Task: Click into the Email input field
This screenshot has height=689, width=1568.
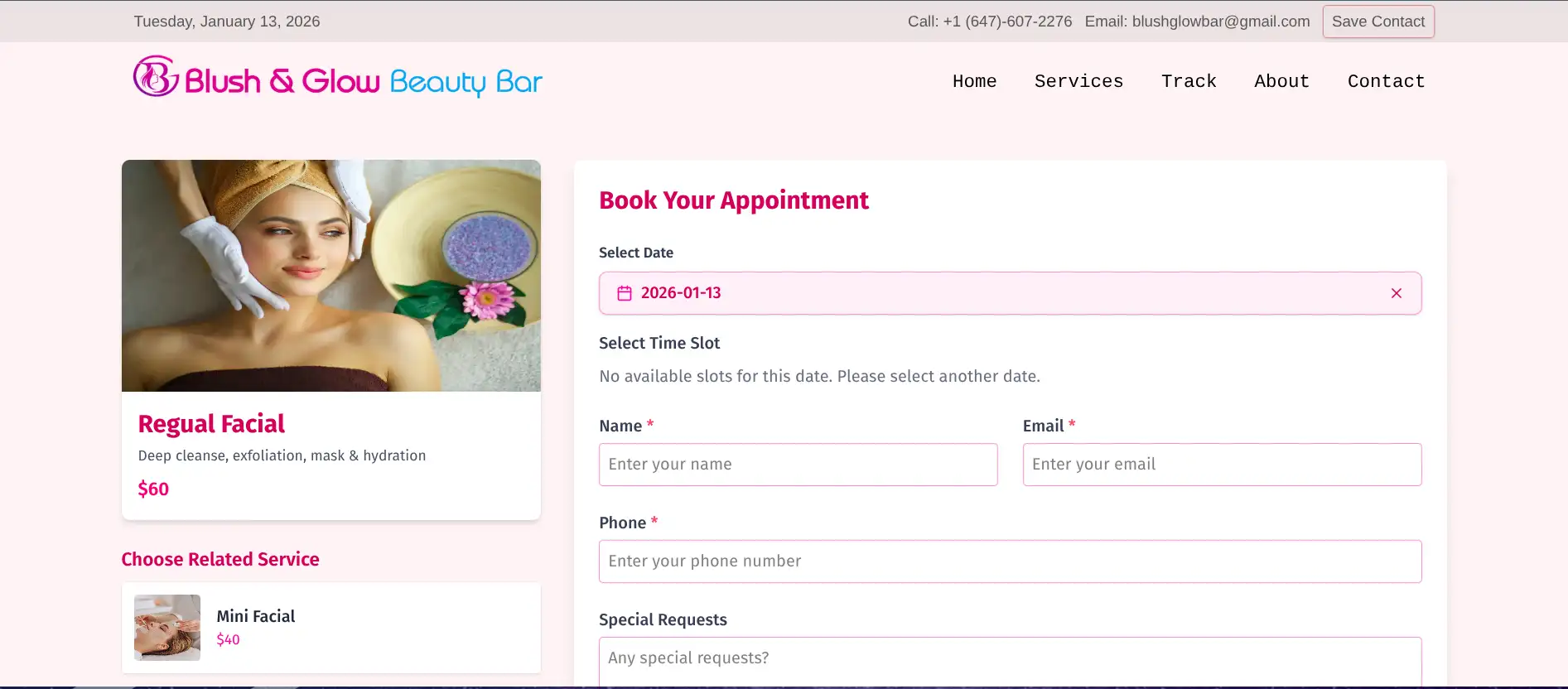Action: tap(1222, 465)
